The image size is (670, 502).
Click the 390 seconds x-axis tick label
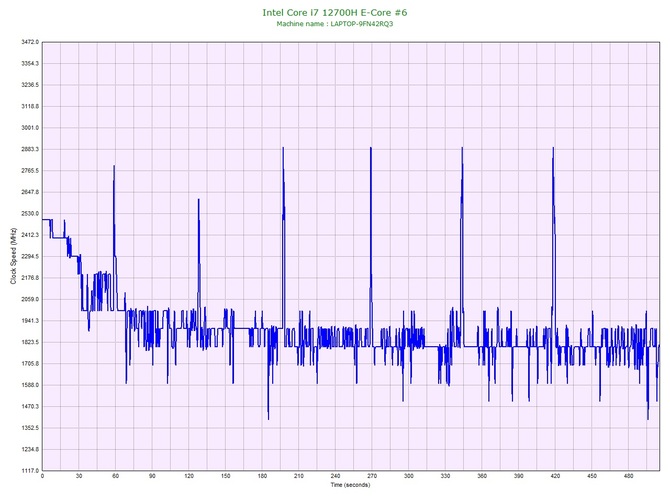click(519, 476)
